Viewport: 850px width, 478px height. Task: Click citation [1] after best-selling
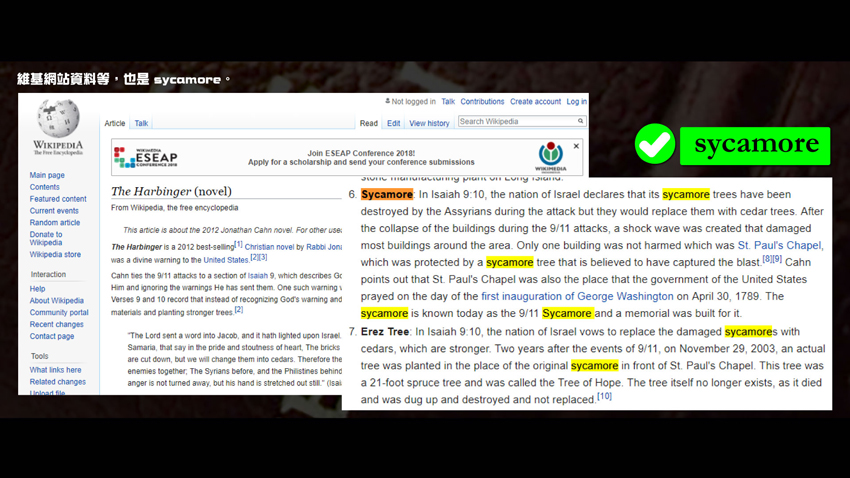click(239, 244)
